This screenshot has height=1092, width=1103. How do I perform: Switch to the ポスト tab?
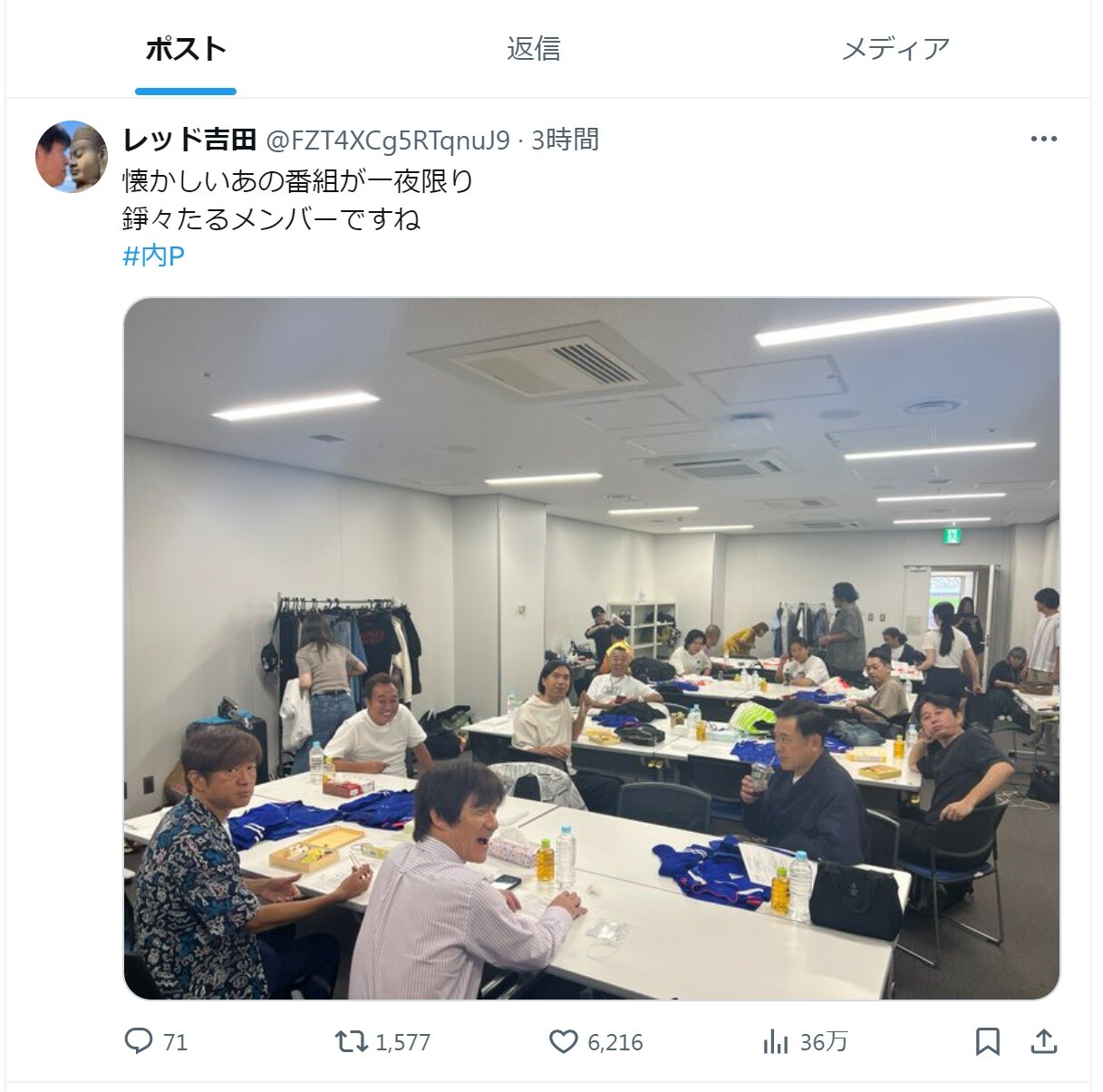(186, 49)
